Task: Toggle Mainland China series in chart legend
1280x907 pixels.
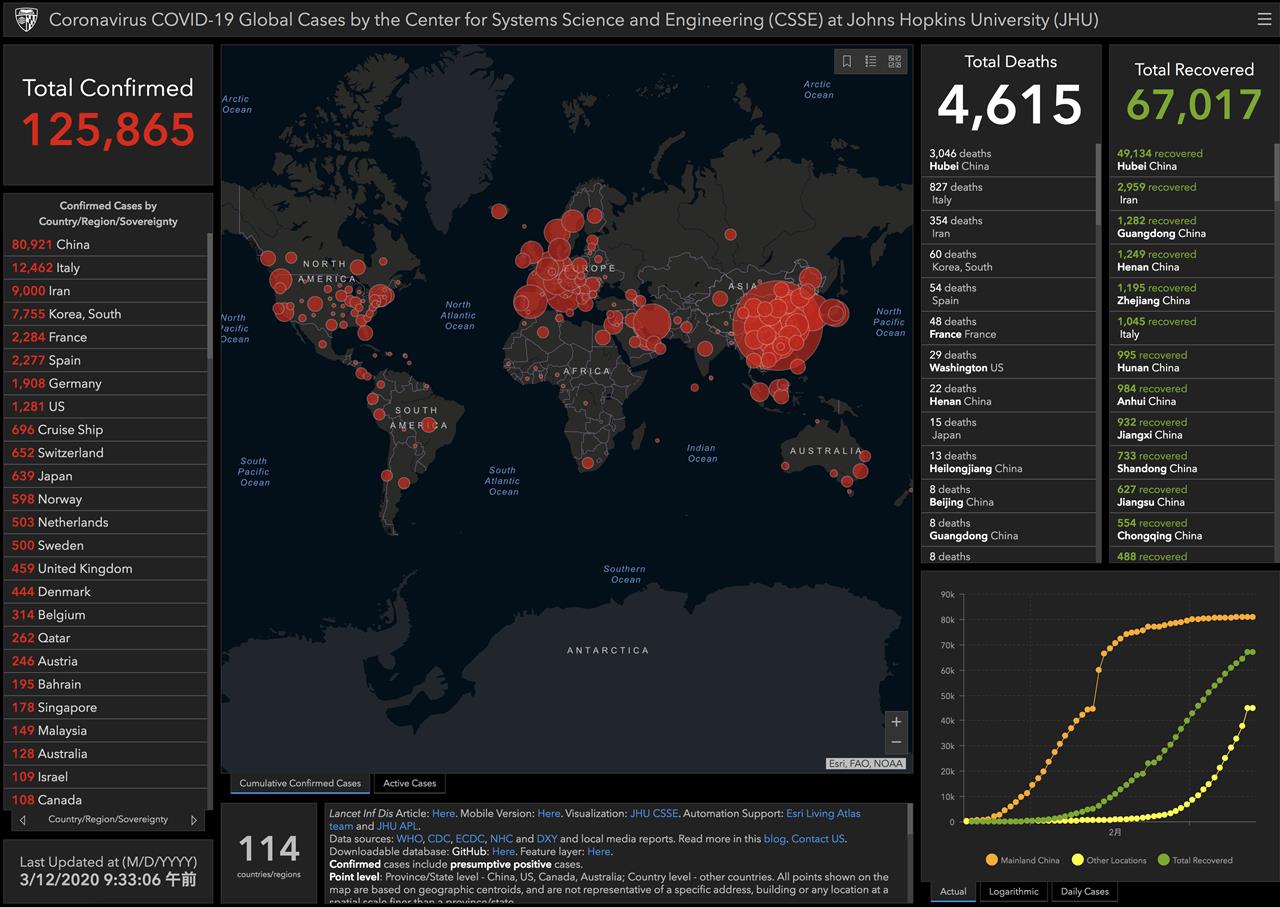Action: (x=1022, y=860)
